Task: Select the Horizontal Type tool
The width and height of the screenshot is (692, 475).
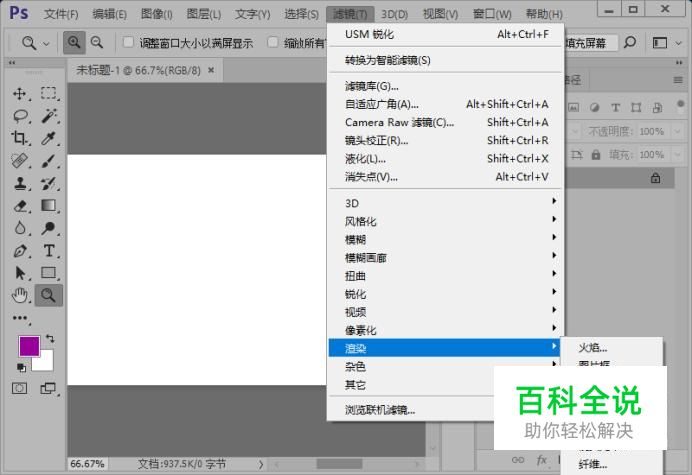Action: 49,251
